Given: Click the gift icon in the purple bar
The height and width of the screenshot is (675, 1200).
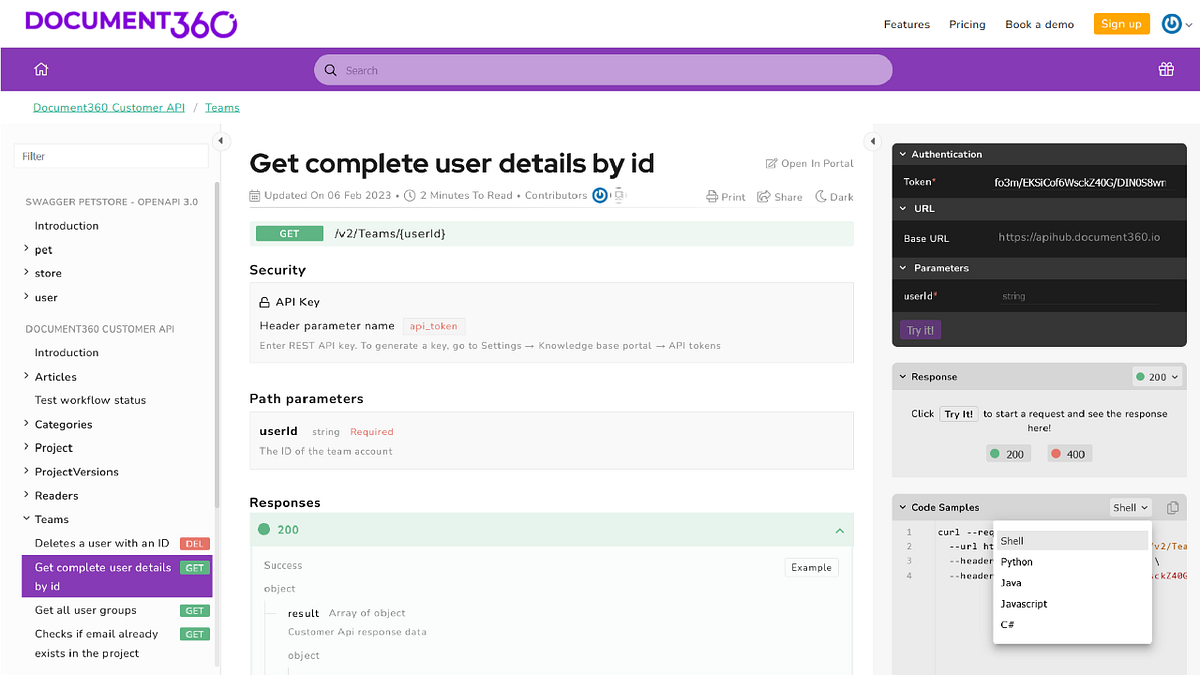Looking at the screenshot, I should [x=1166, y=69].
